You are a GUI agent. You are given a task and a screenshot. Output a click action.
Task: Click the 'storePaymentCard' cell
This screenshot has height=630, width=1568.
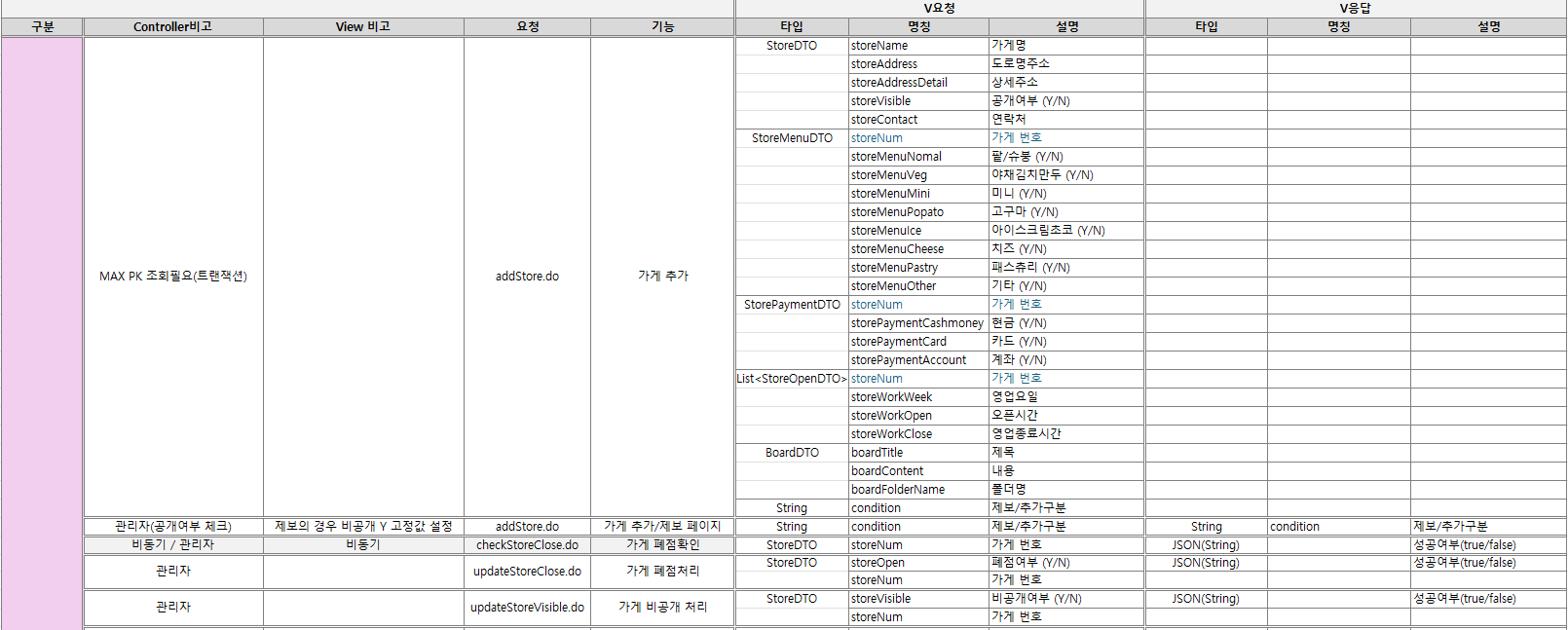point(918,342)
